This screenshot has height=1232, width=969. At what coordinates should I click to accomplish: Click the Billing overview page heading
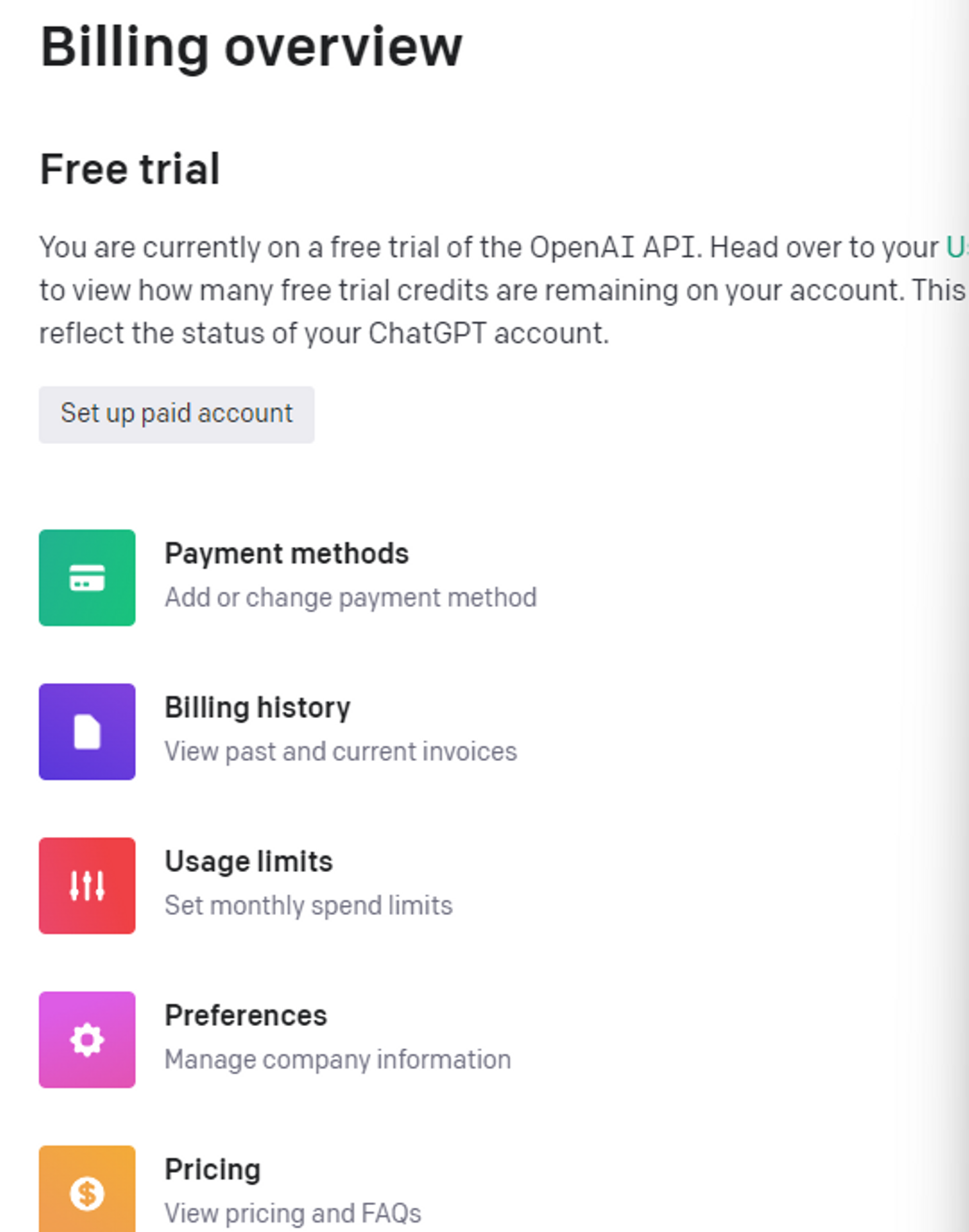[x=251, y=47]
